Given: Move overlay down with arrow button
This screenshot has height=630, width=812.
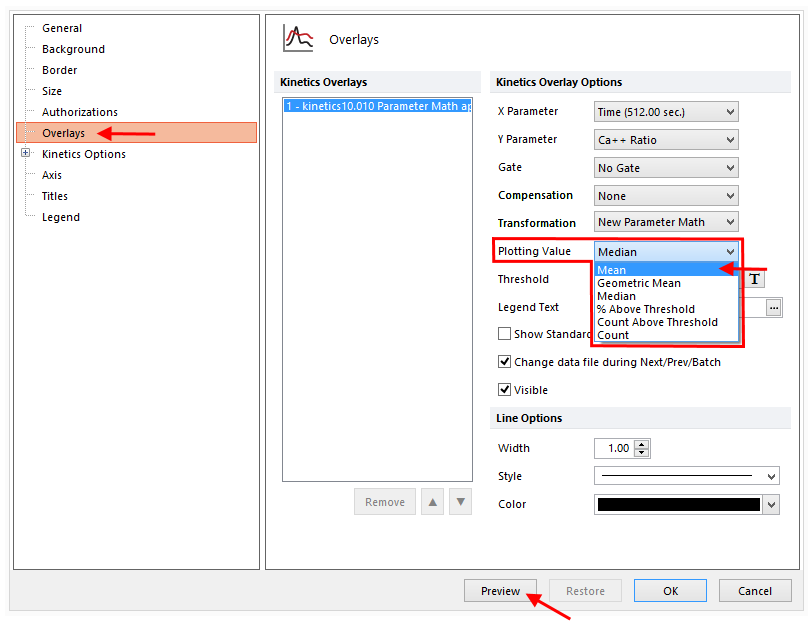Looking at the screenshot, I should coord(460,502).
